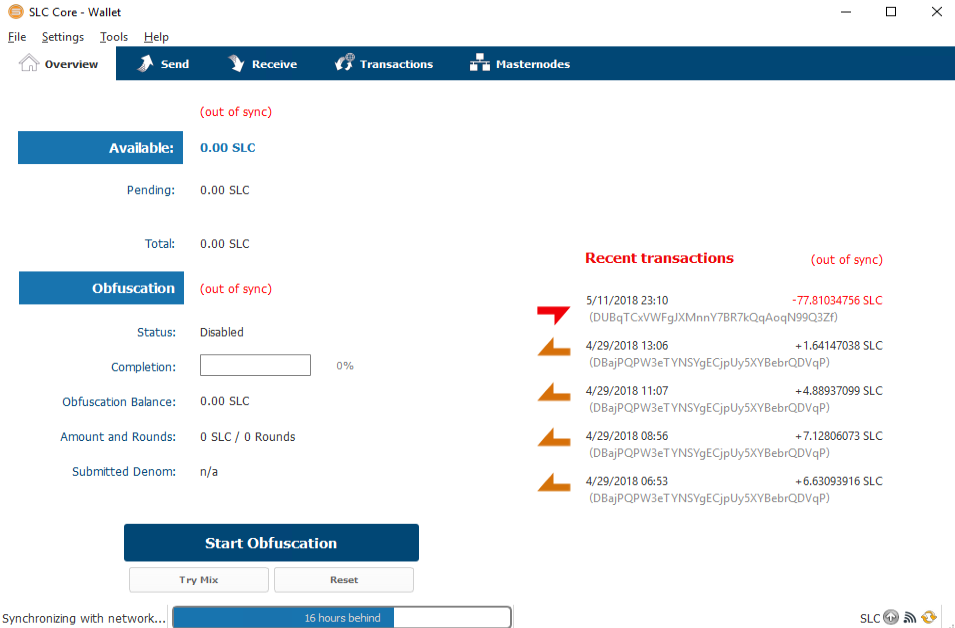Click the Submitted Denom n/a value
This screenshot has height=628, width=955.
point(209,471)
